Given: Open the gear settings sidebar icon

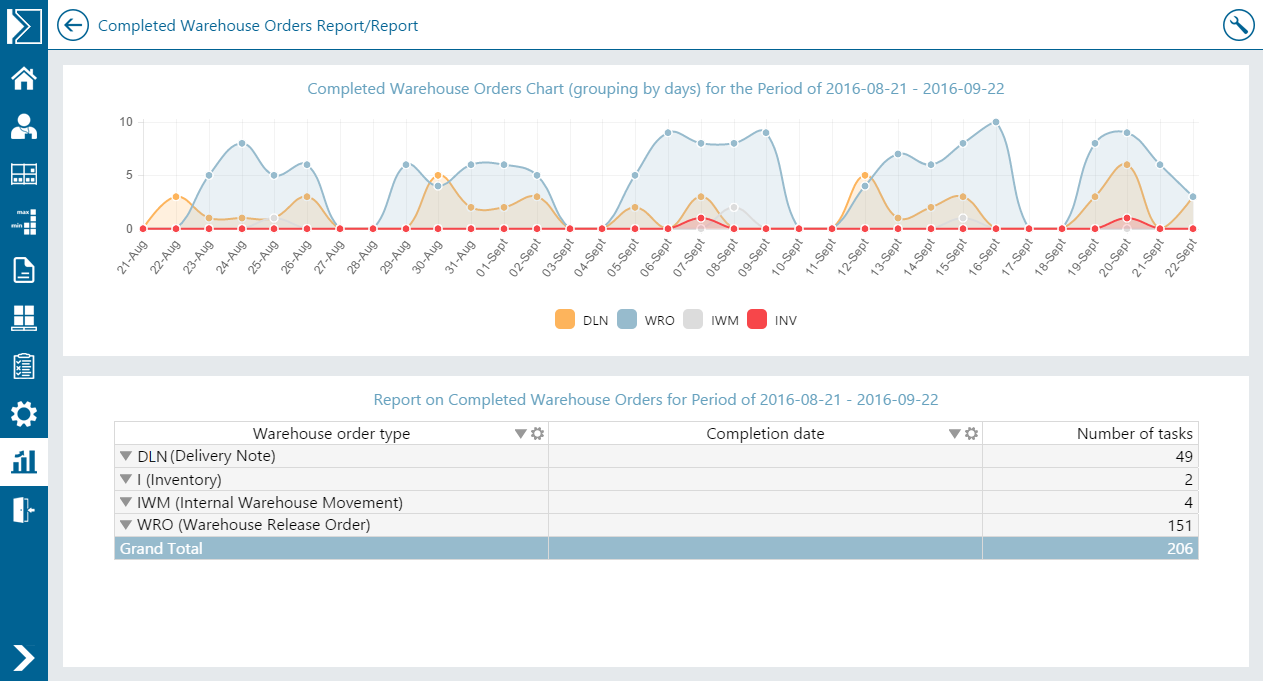Looking at the screenshot, I should click(24, 414).
